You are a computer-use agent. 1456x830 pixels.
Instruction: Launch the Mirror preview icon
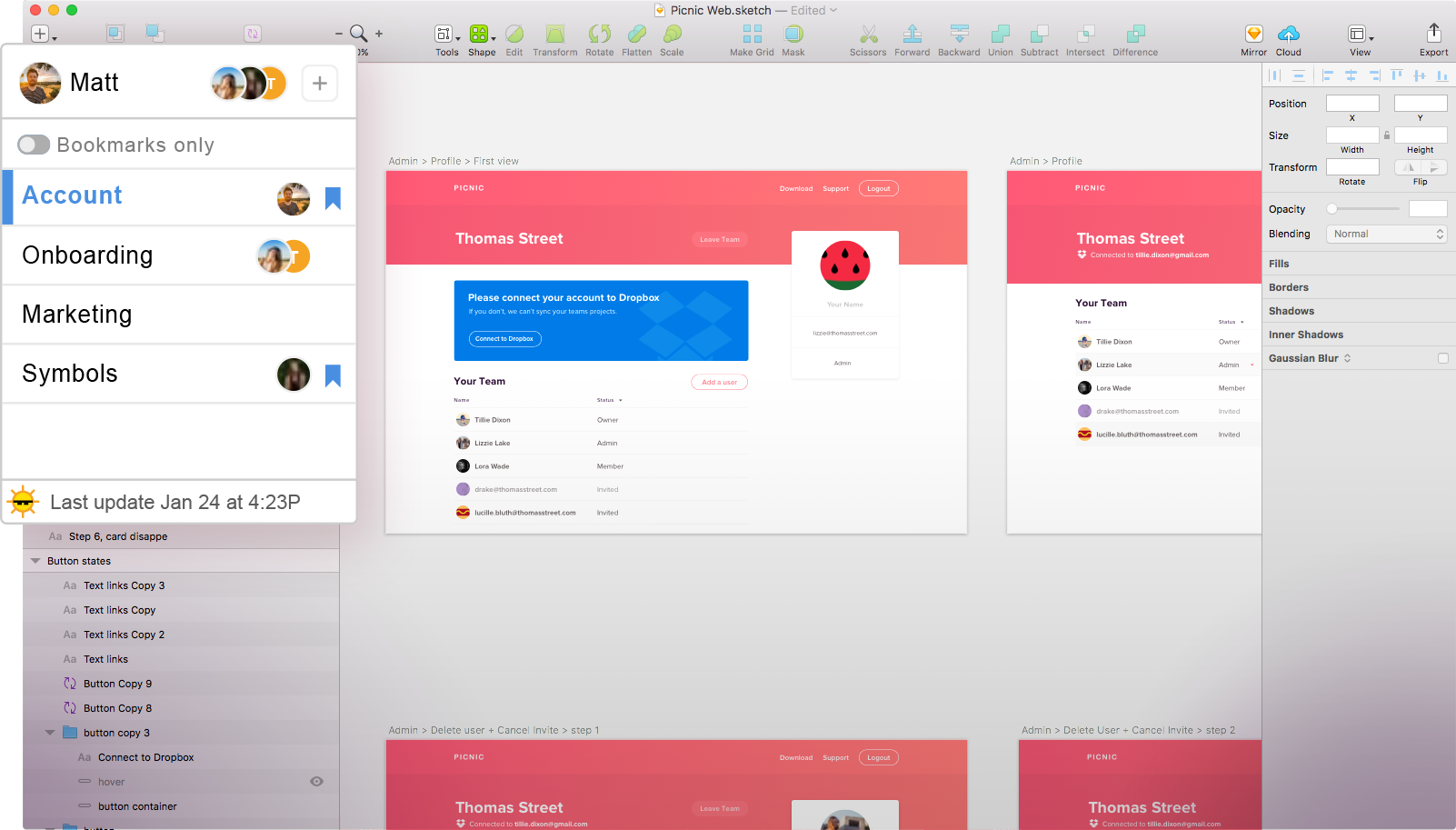point(1253,35)
